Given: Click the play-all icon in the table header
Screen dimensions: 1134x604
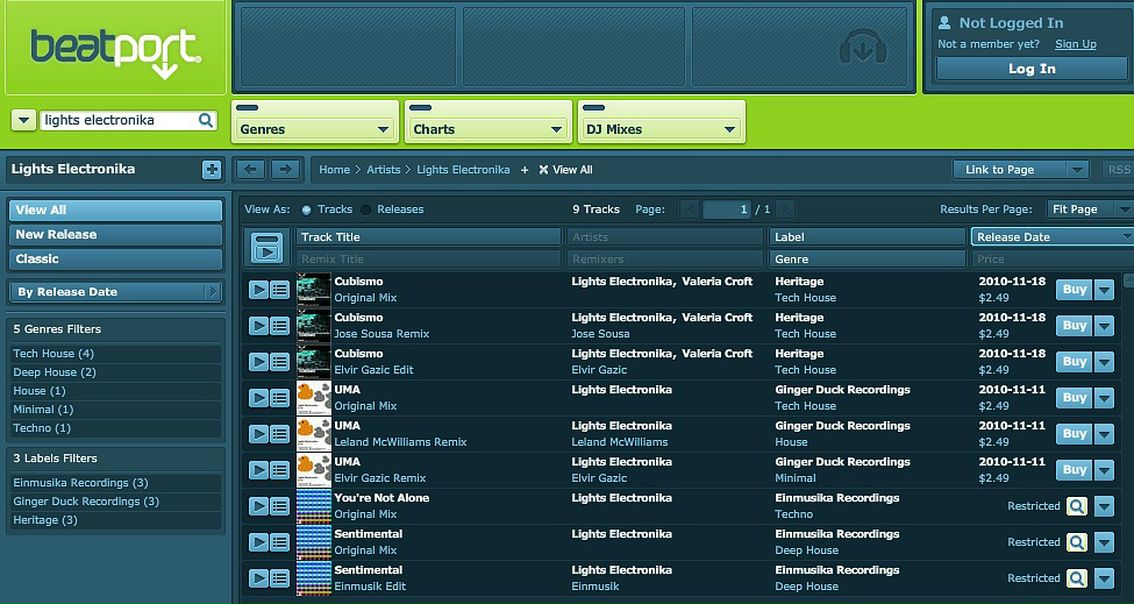Looking at the screenshot, I should (x=267, y=247).
